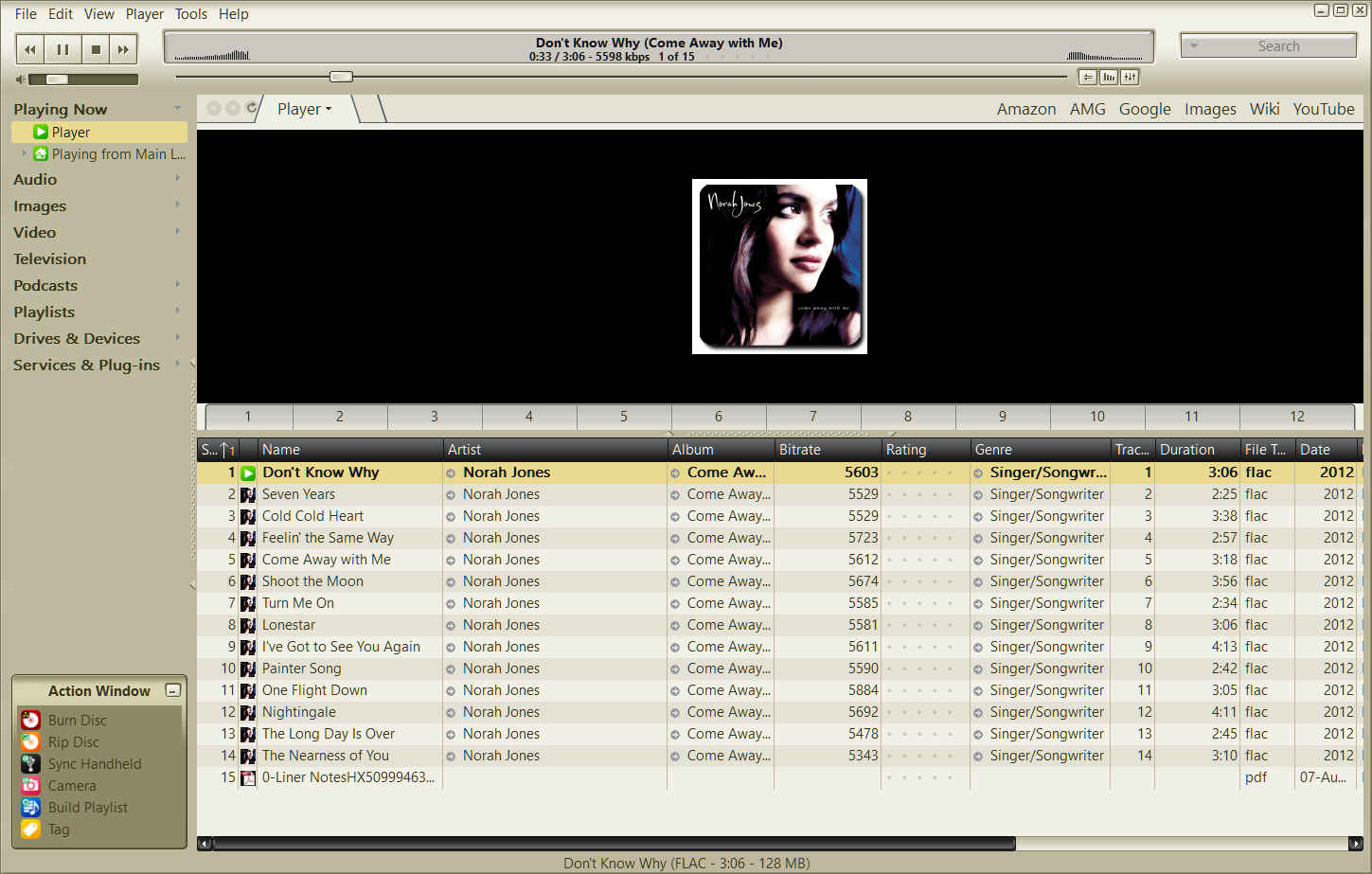
Task: Skip to previous track button
Action: 30,49
